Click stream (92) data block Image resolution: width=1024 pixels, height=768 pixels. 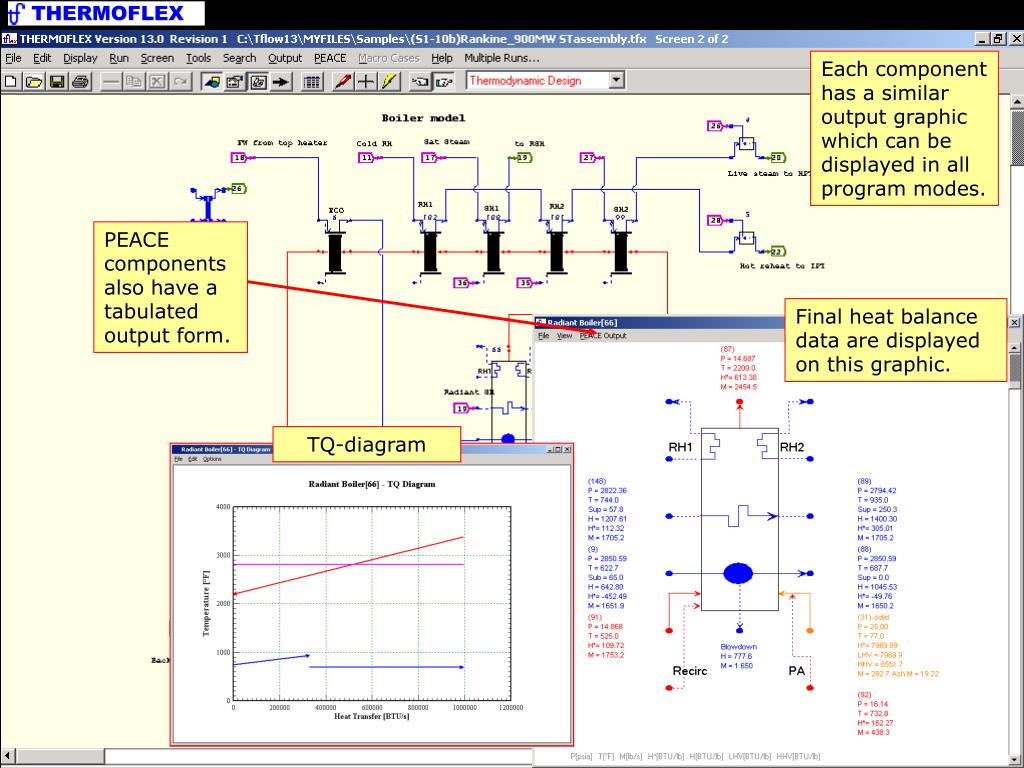click(876, 714)
